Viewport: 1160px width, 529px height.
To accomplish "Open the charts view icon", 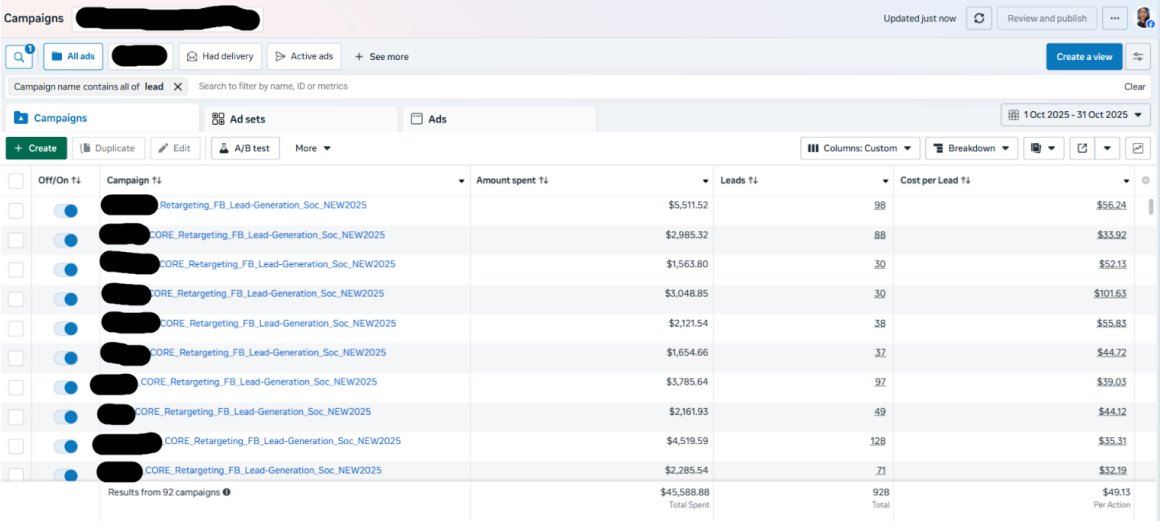I will tap(1138, 148).
